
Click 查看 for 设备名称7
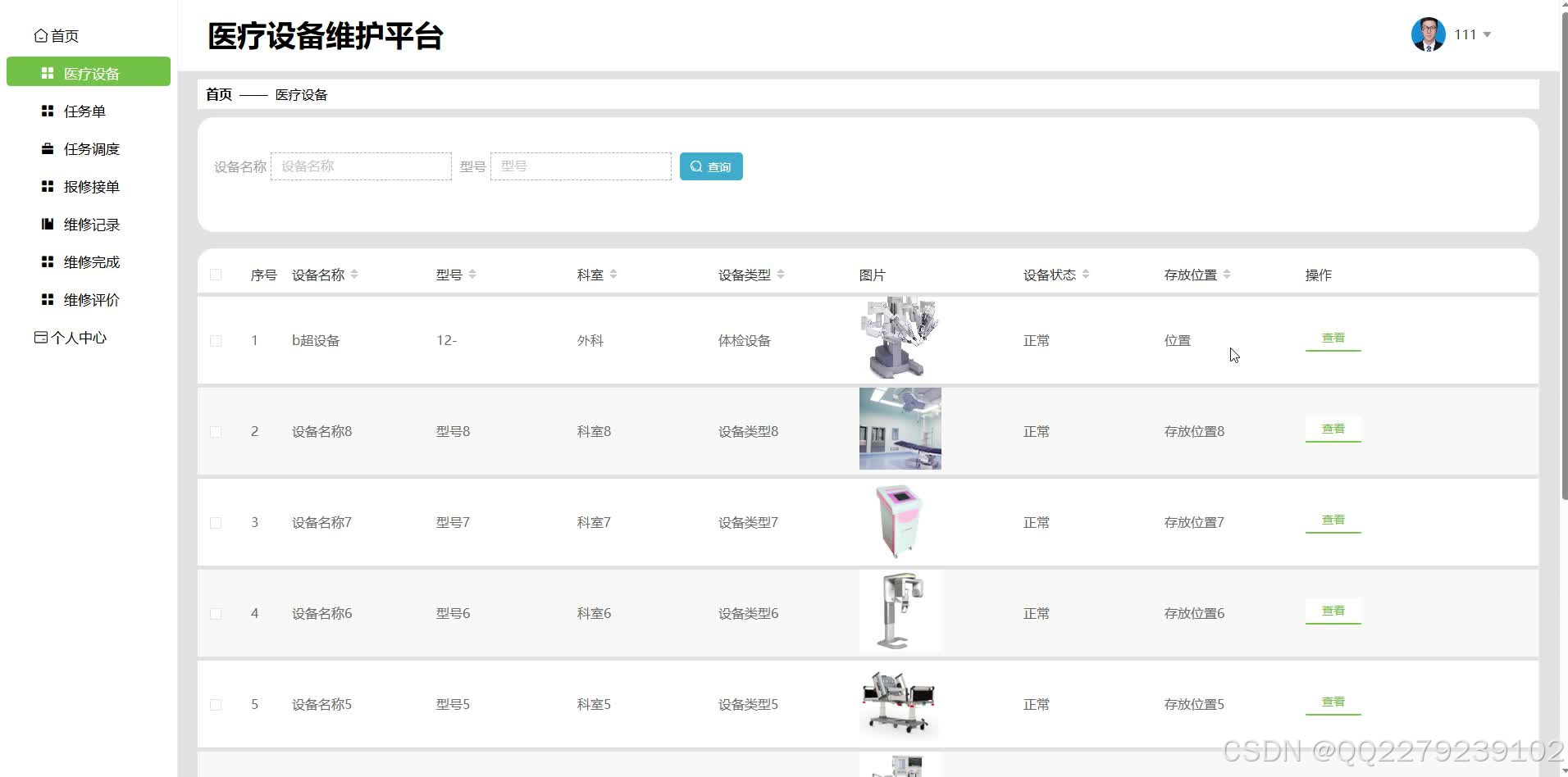coord(1333,520)
